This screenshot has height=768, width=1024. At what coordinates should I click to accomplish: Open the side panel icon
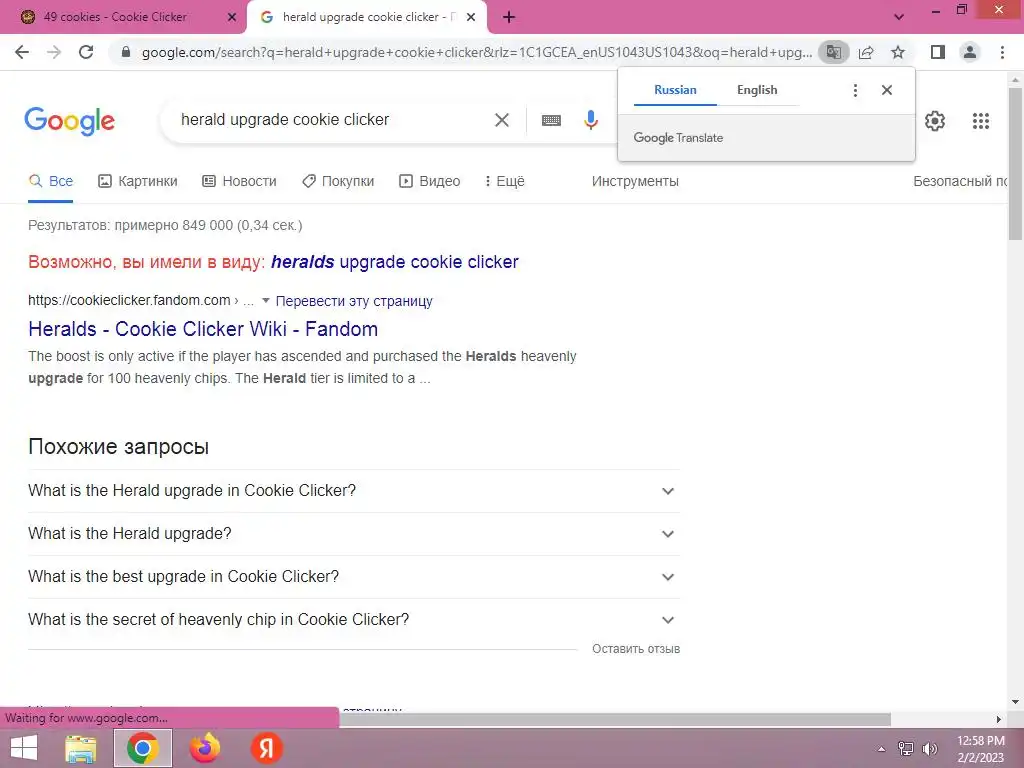click(x=938, y=52)
